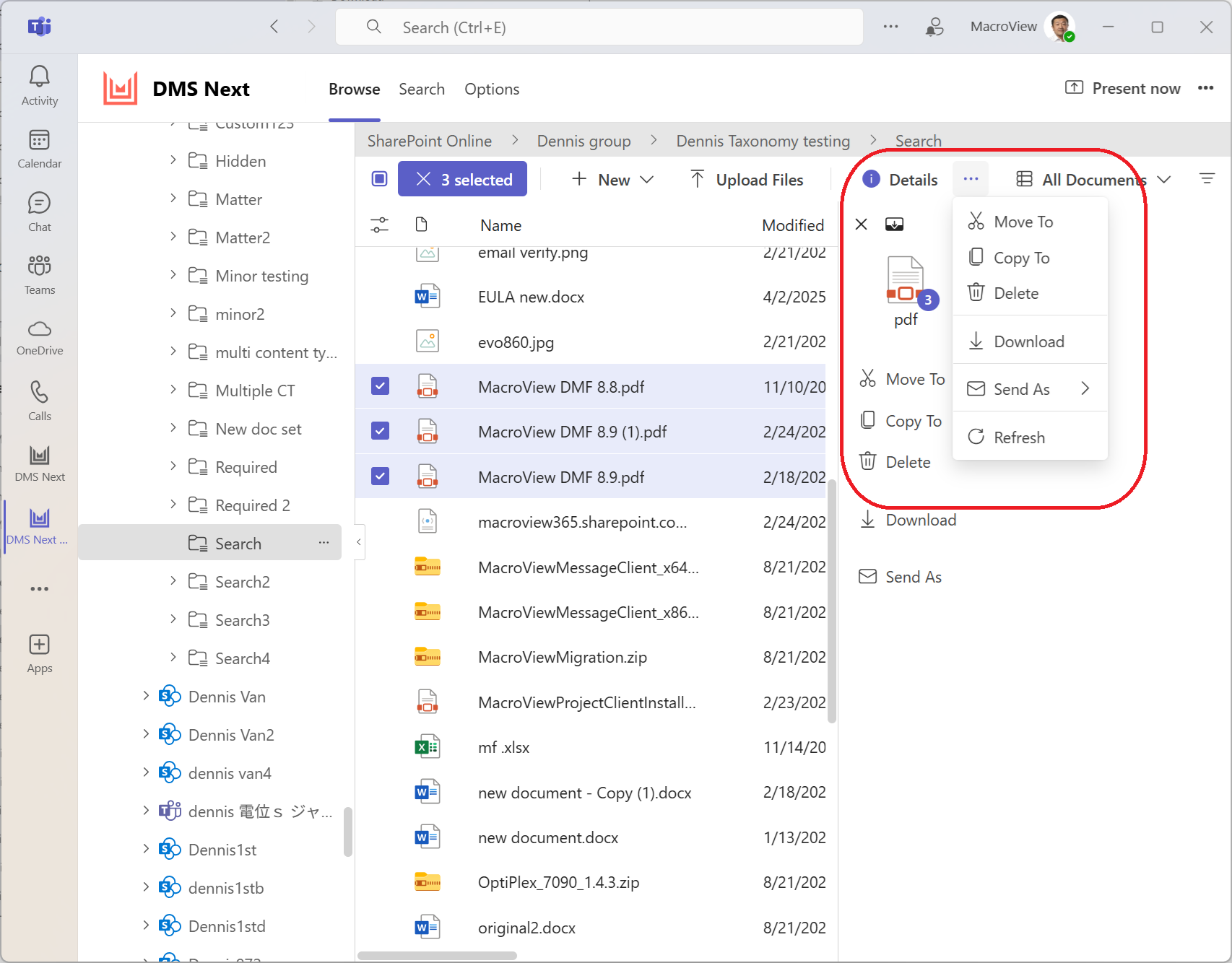Close the details panel with the X
Viewport: 1232px width, 963px height.
pyautogui.click(x=861, y=225)
